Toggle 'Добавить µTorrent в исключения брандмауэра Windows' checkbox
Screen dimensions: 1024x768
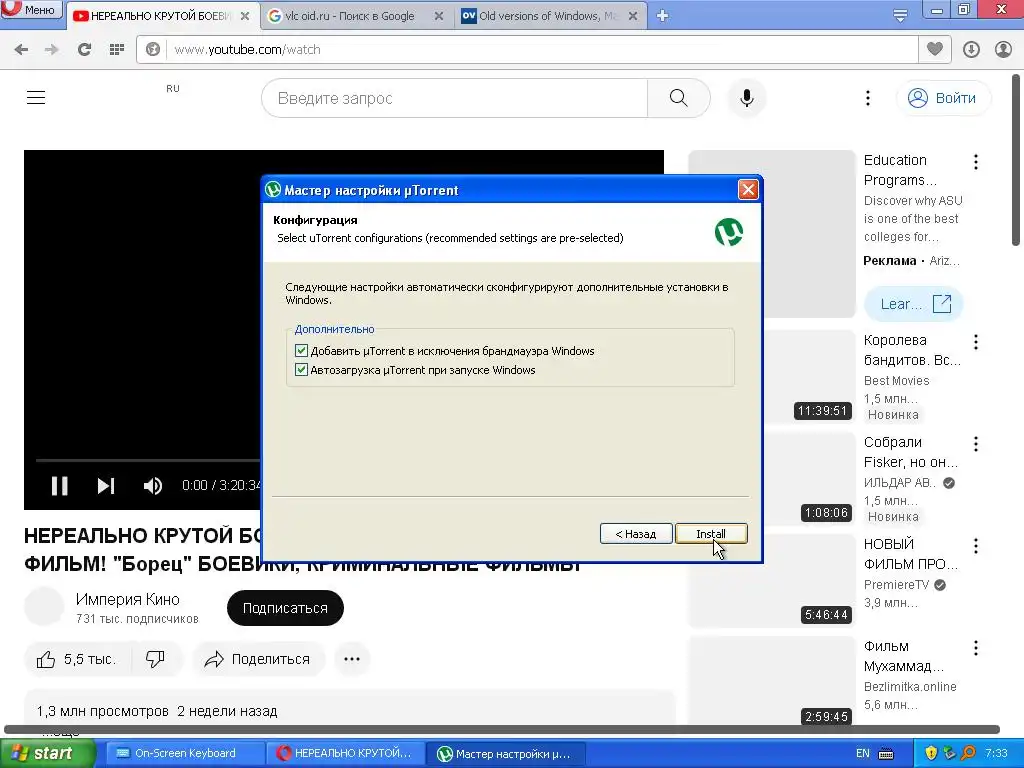click(301, 351)
